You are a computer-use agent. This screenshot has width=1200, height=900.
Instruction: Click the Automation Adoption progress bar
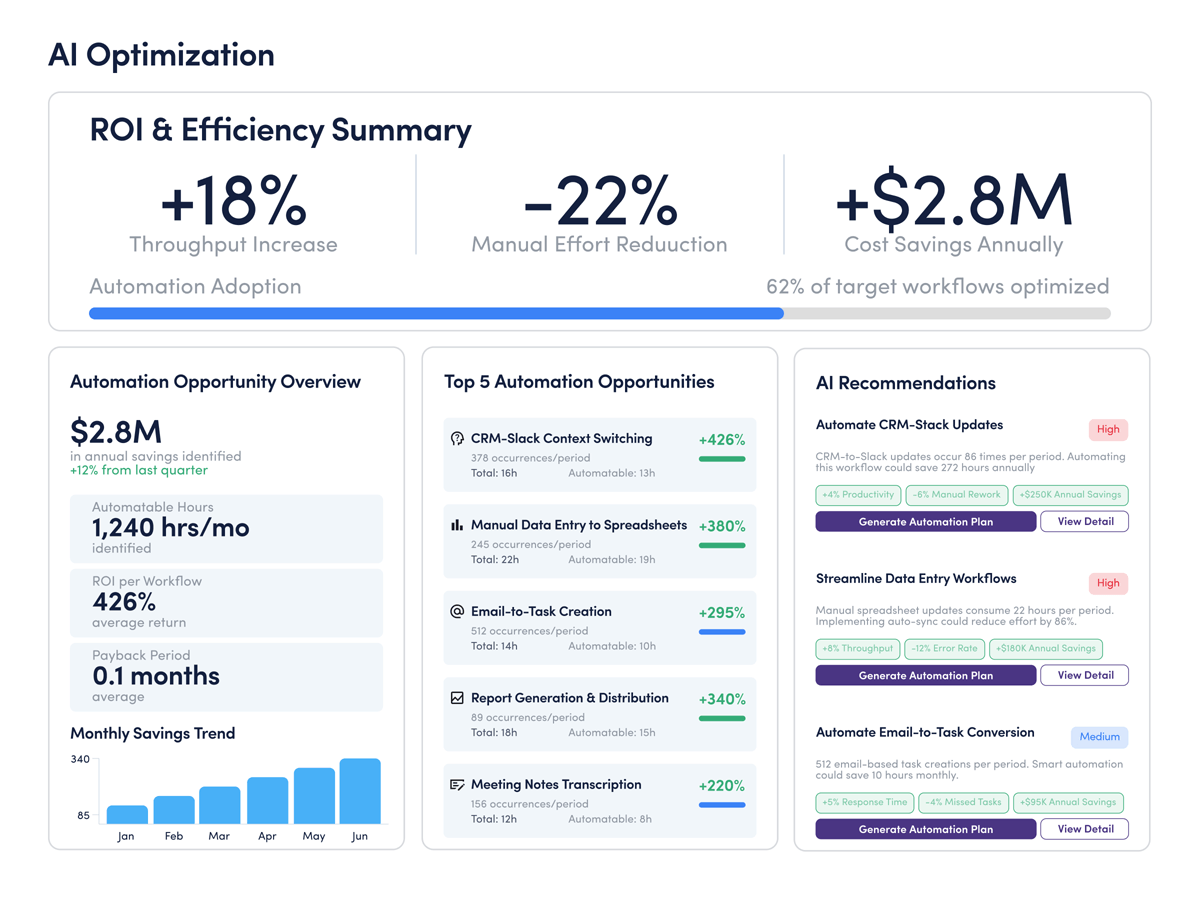click(599, 314)
